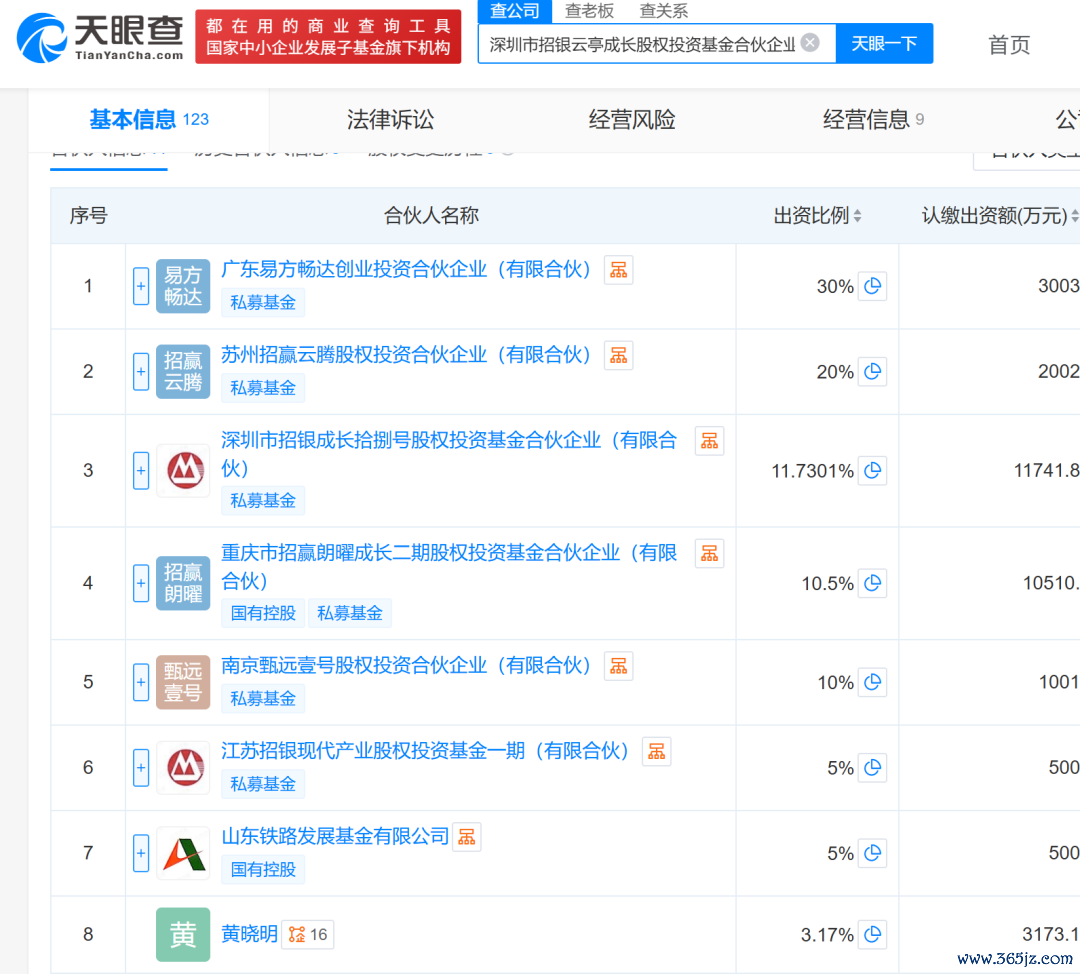Viewport: 1080px width, 974px height.
Task: Click red M logo in row 6
Action: pyautogui.click(x=183, y=767)
